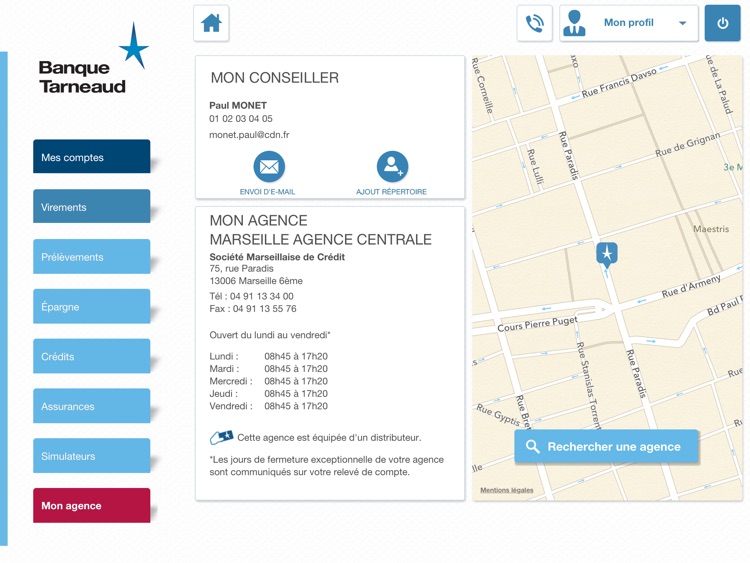The height and width of the screenshot is (563, 750).
Task: Click Rue Francis Davso label on map
Action: tap(619, 84)
